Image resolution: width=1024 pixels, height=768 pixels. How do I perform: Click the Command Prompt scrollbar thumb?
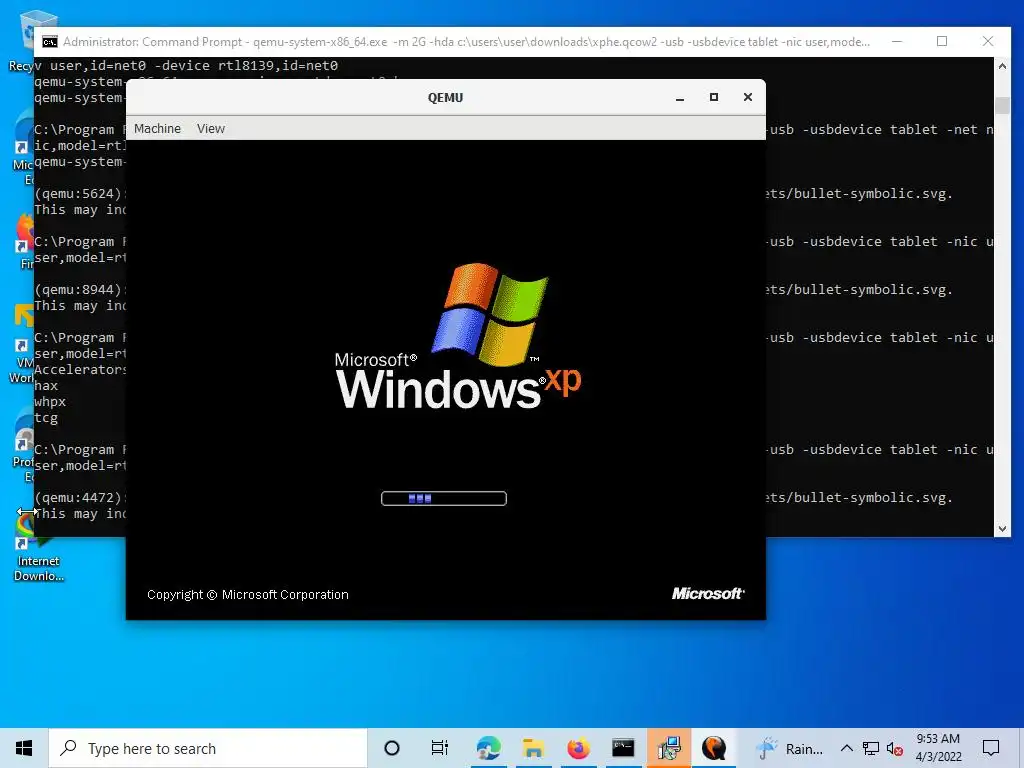tap(1002, 104)
